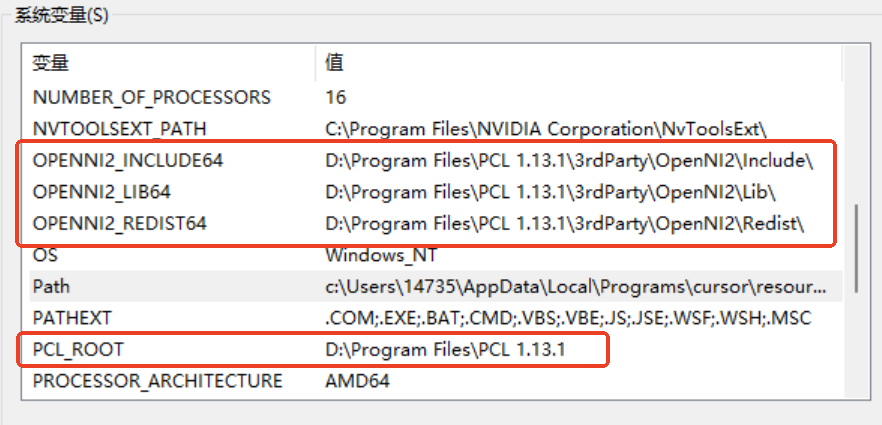Select the NUMBER_OF_PROCESSORS variable name

pyautogui.click(x=152, y=98)
